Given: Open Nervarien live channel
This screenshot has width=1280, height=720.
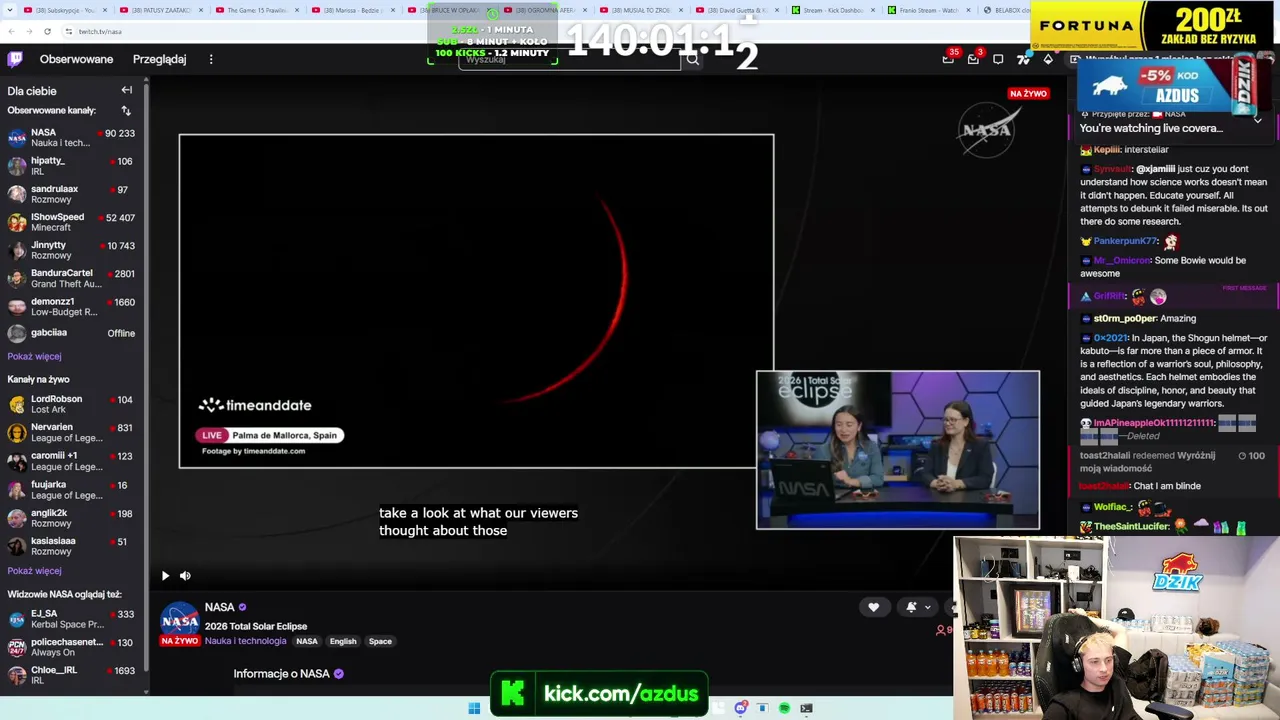Looking at the screenshot, I should [x=72, y=432].
